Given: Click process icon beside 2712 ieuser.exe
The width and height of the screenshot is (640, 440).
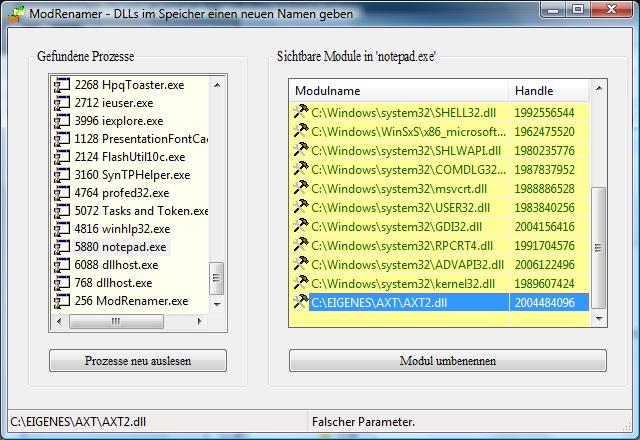Looking at the screenshot, I should pyautogui.click(x=62, y=103).
